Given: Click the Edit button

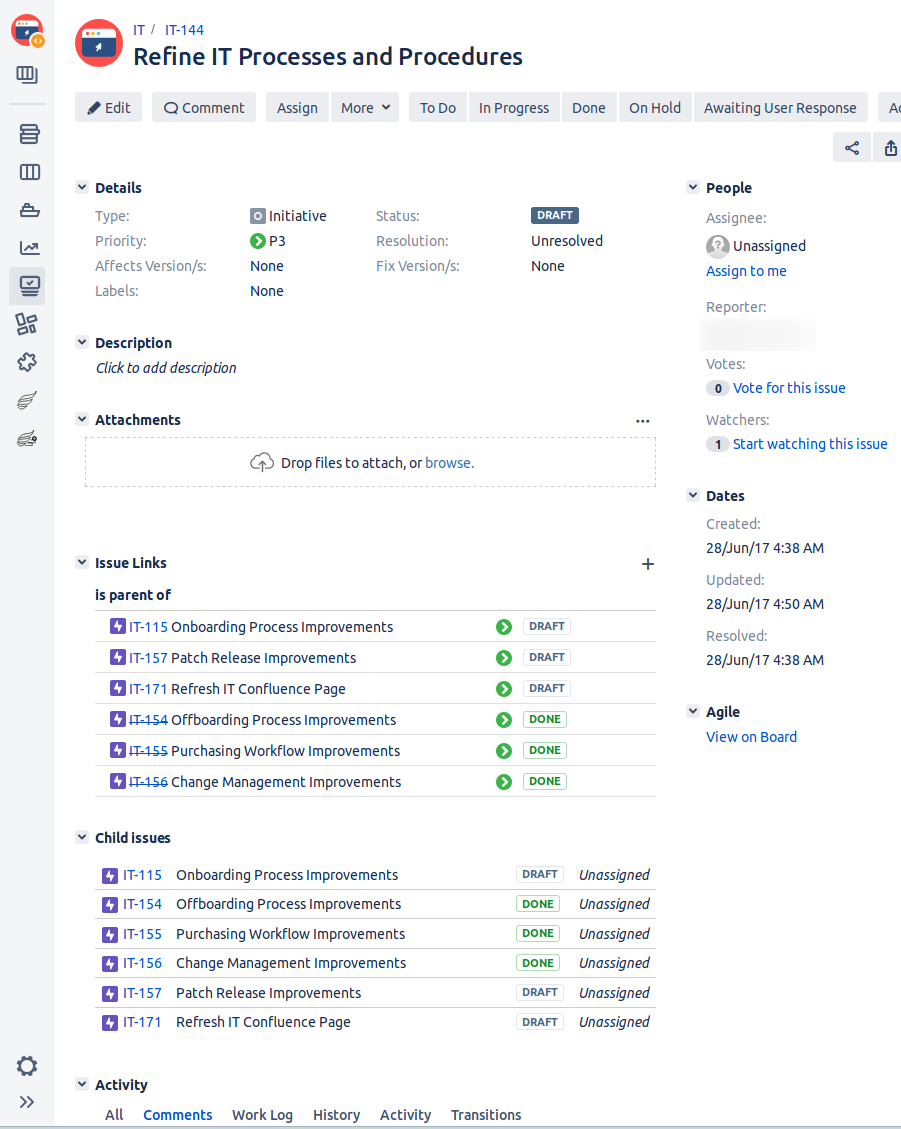Looking at the screenshot, I should point(108,108).
